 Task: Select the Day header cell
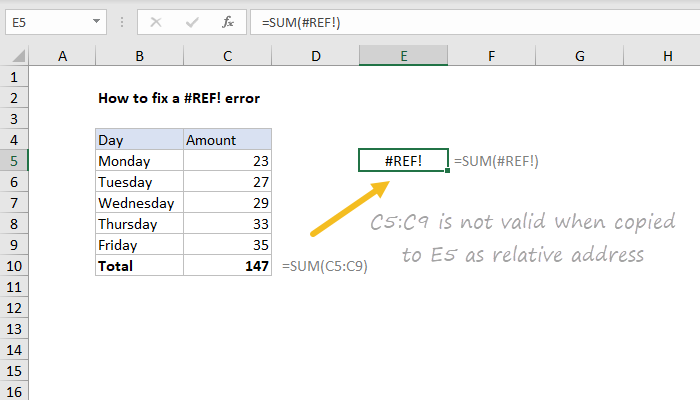coord(139,139)
